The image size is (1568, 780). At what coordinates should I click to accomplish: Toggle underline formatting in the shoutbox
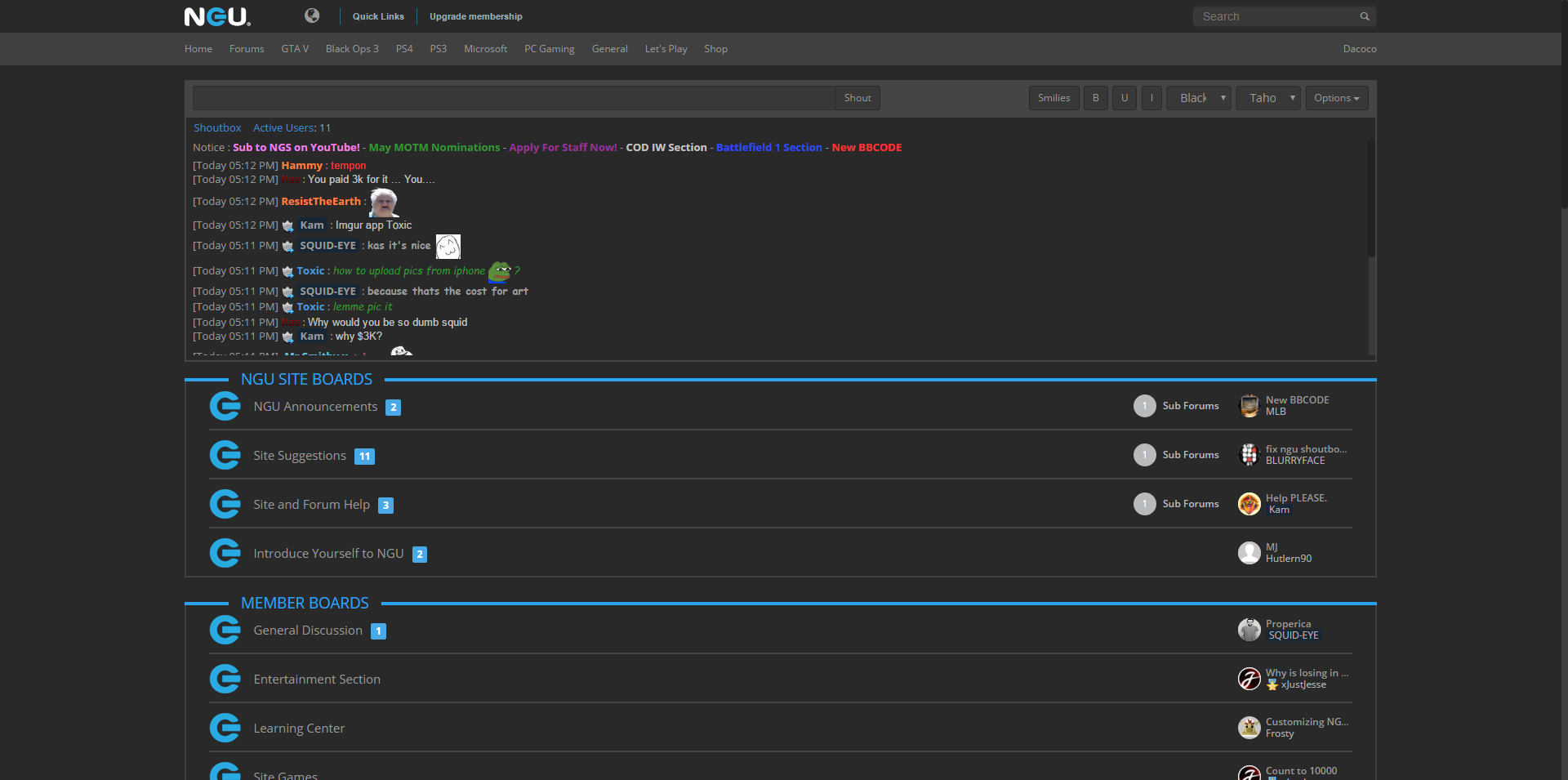tap(1124, 98)
